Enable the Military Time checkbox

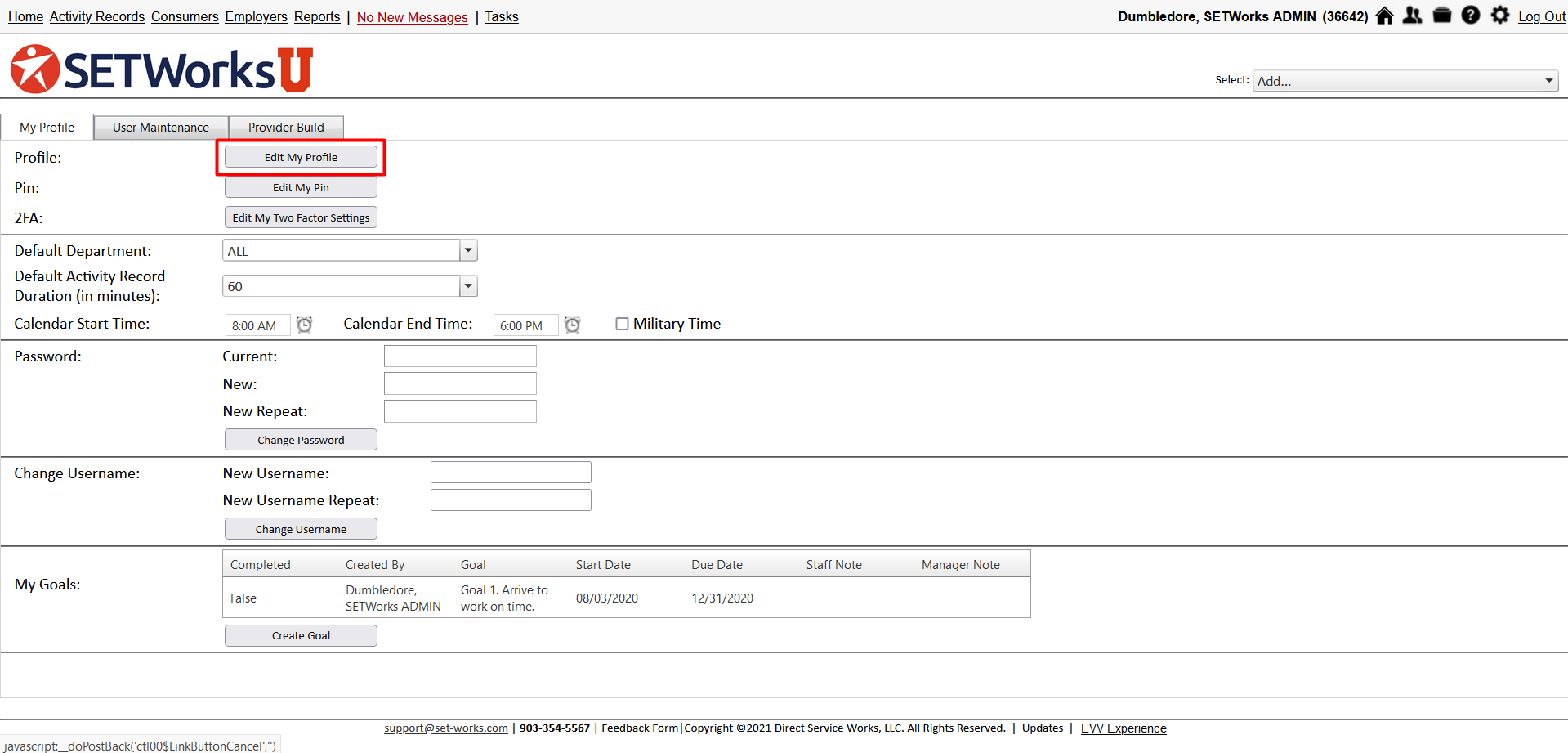pyautogui.click(x=622, y=324)
